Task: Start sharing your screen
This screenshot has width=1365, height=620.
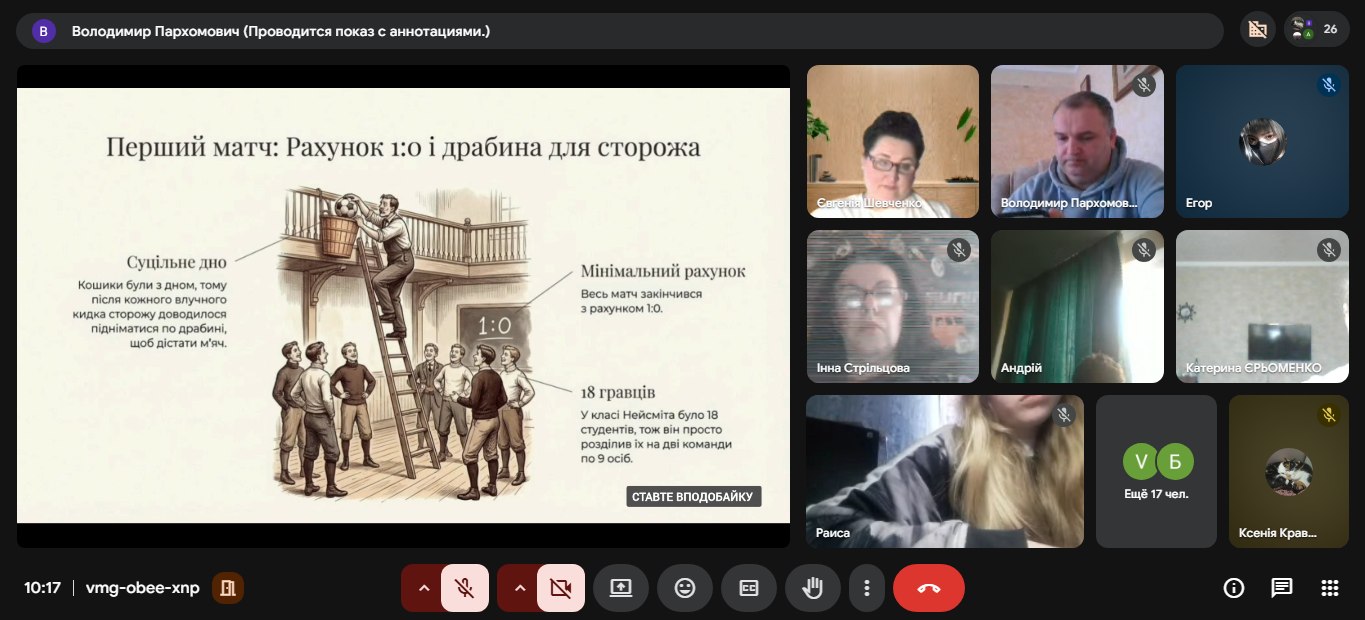Action: (621, 588)
